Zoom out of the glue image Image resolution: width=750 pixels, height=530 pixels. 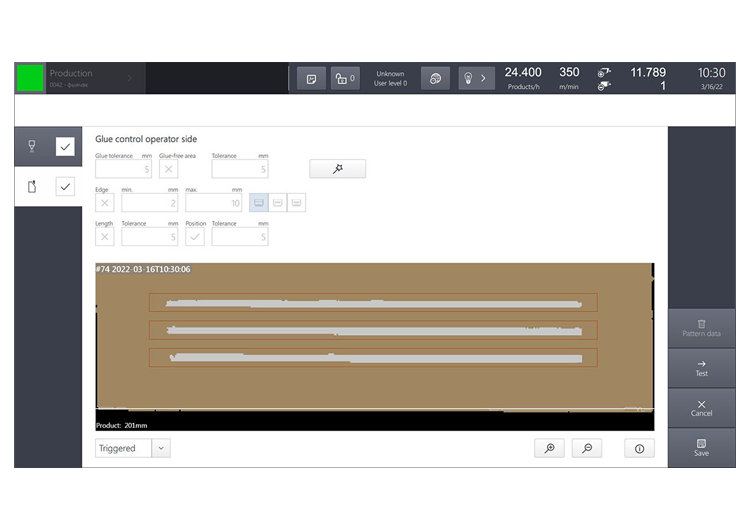586,448
